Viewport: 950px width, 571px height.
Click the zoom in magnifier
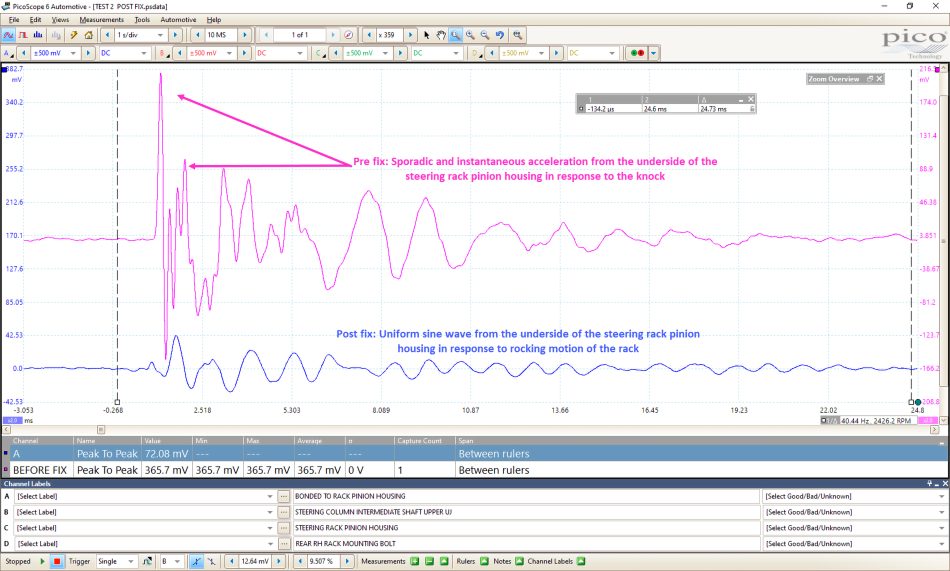tap(470, 35)
